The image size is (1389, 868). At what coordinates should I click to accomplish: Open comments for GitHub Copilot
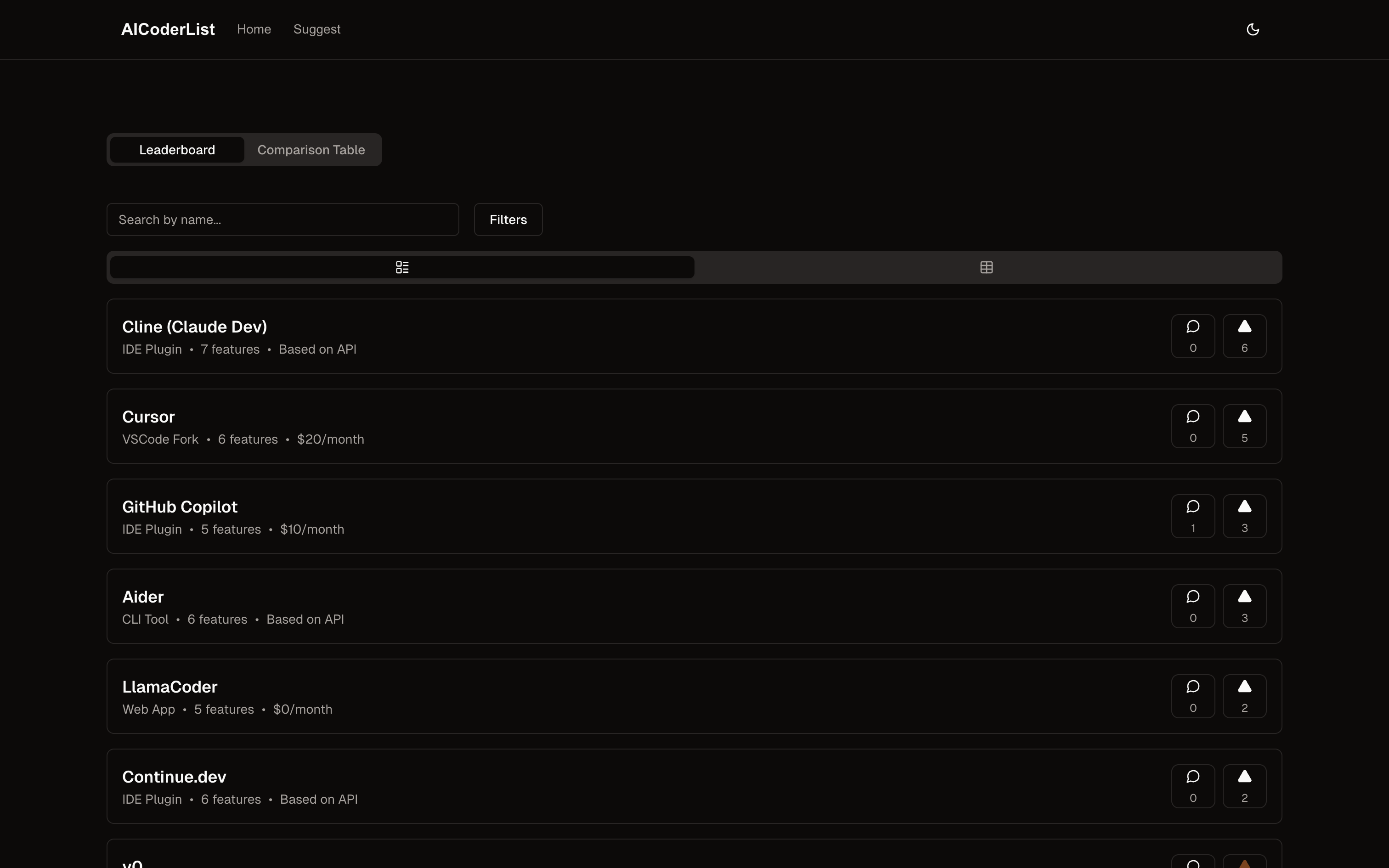[x=1193, y=516]
